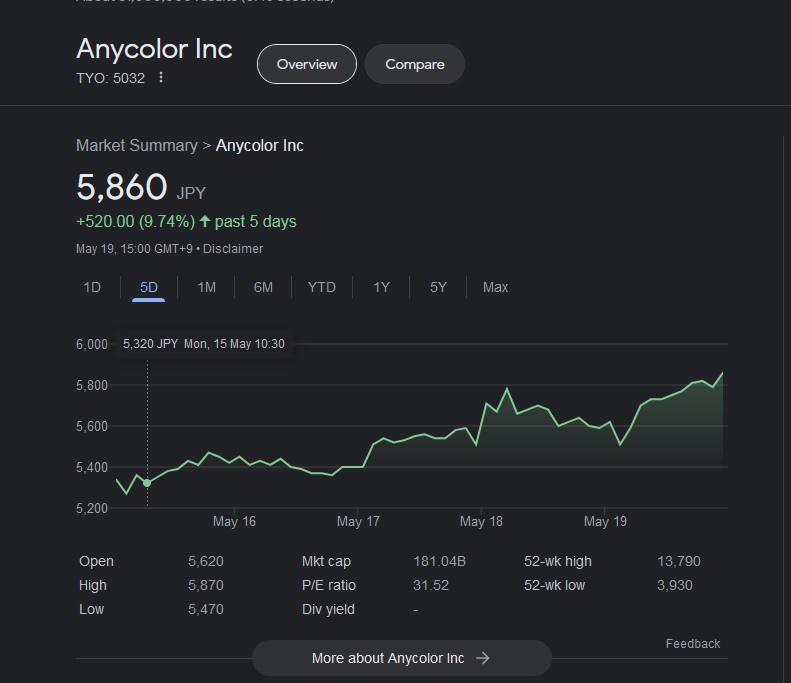Click the 5,400 y-axis label
This screenshot has width=791, height=683.
coord(92,467)
